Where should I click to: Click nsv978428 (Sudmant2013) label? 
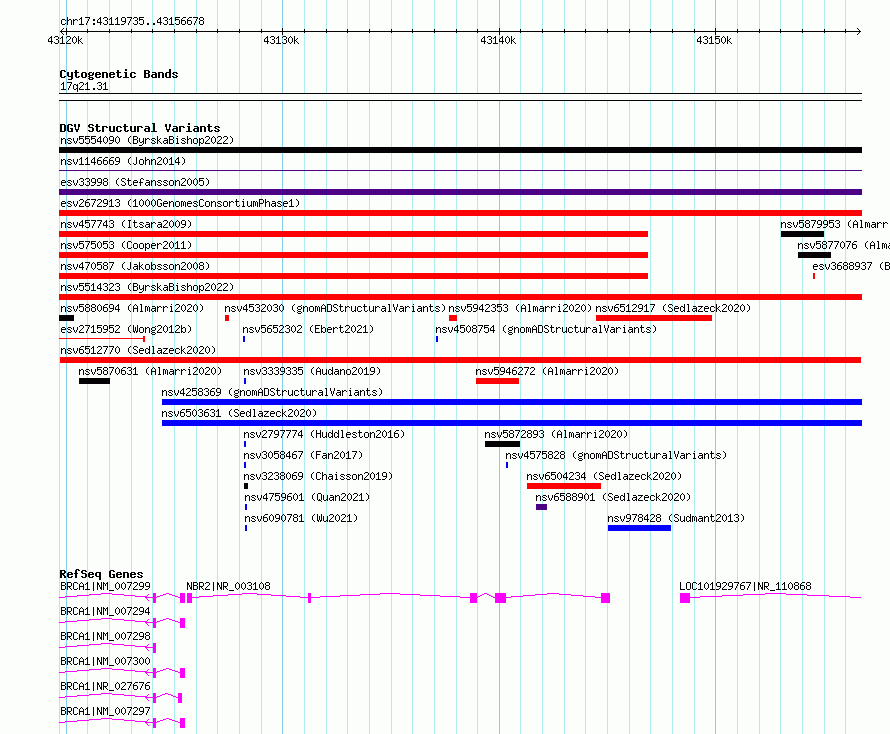[676, 518]
